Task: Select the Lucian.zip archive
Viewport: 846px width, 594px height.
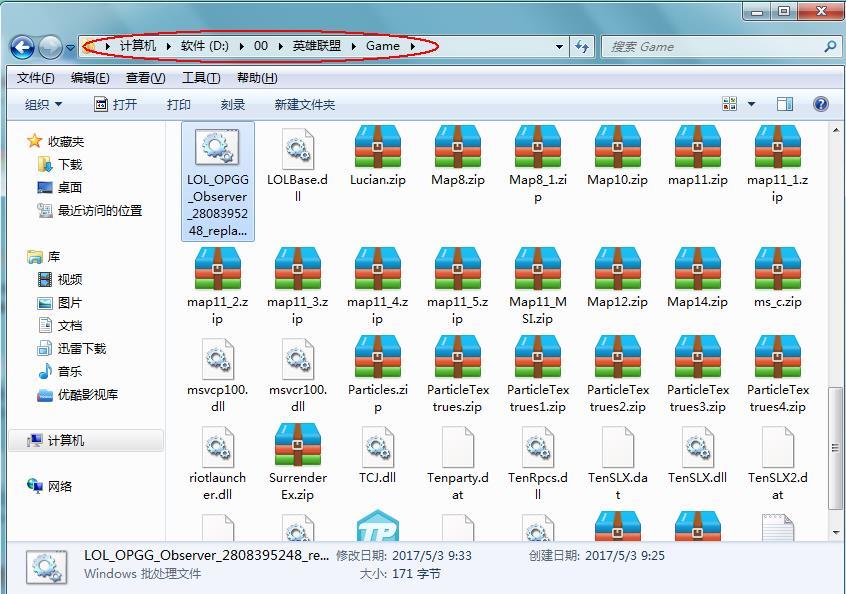Action: [378, 156]
